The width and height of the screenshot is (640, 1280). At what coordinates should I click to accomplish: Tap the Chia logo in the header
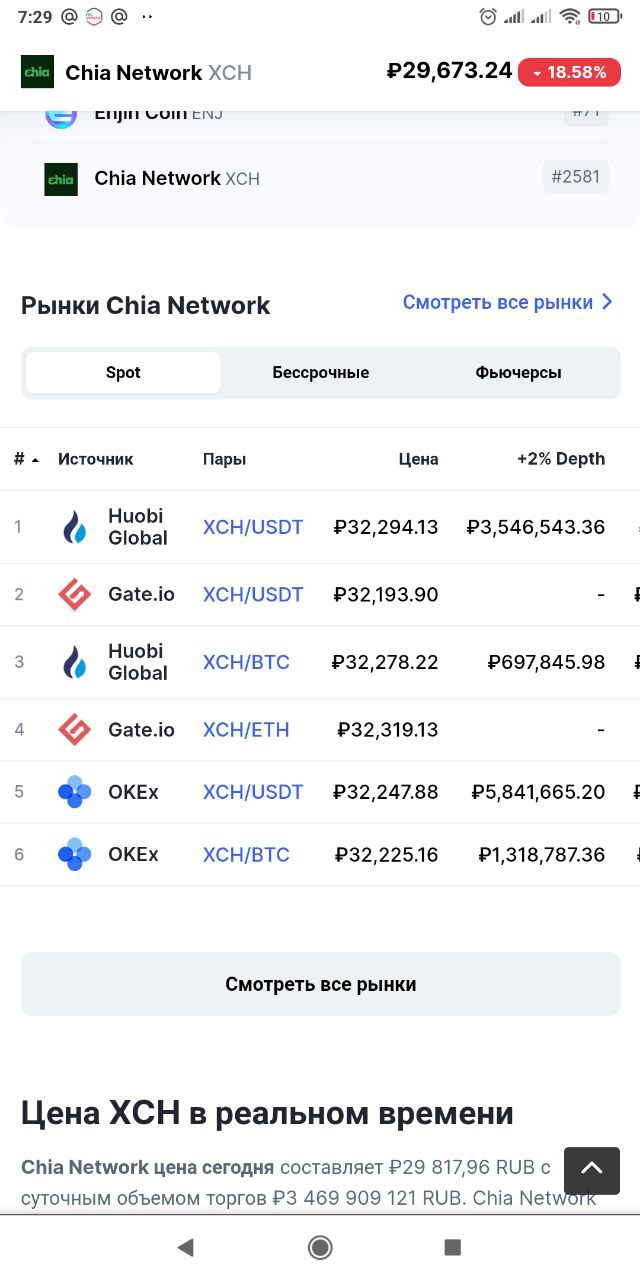point(37,72)
